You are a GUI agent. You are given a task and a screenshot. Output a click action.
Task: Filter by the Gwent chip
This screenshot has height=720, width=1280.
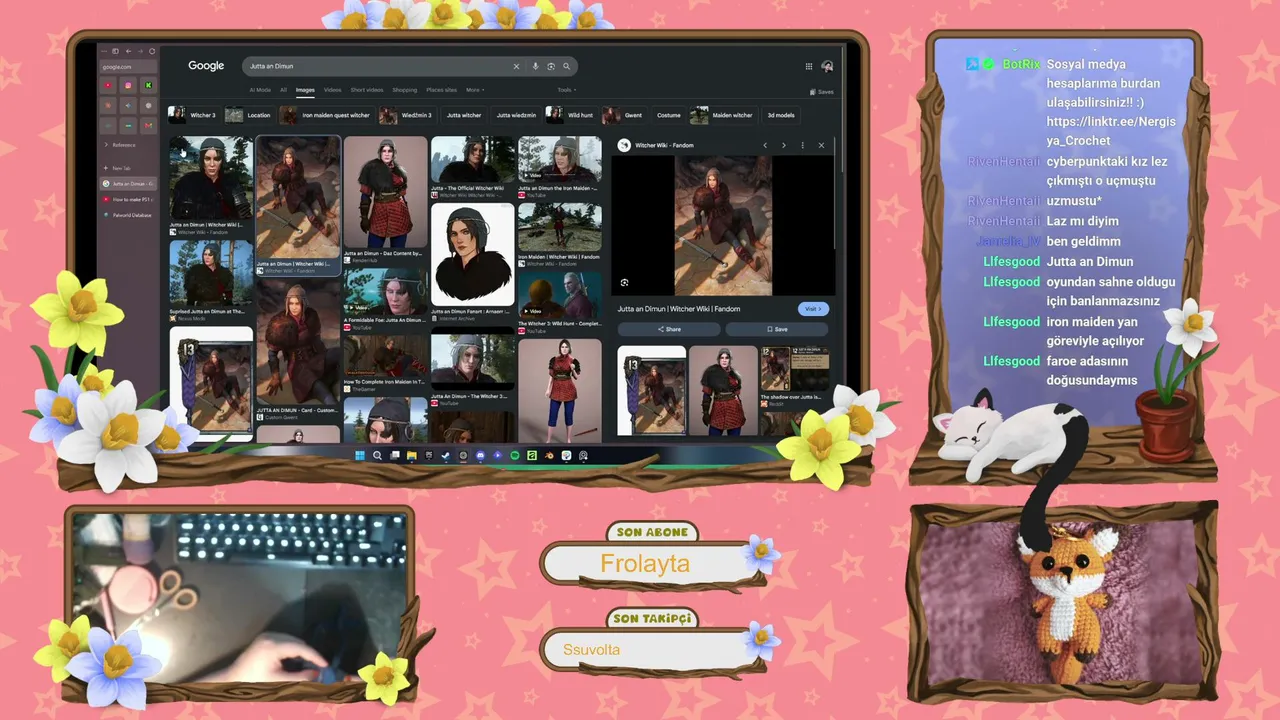point(625,115)
